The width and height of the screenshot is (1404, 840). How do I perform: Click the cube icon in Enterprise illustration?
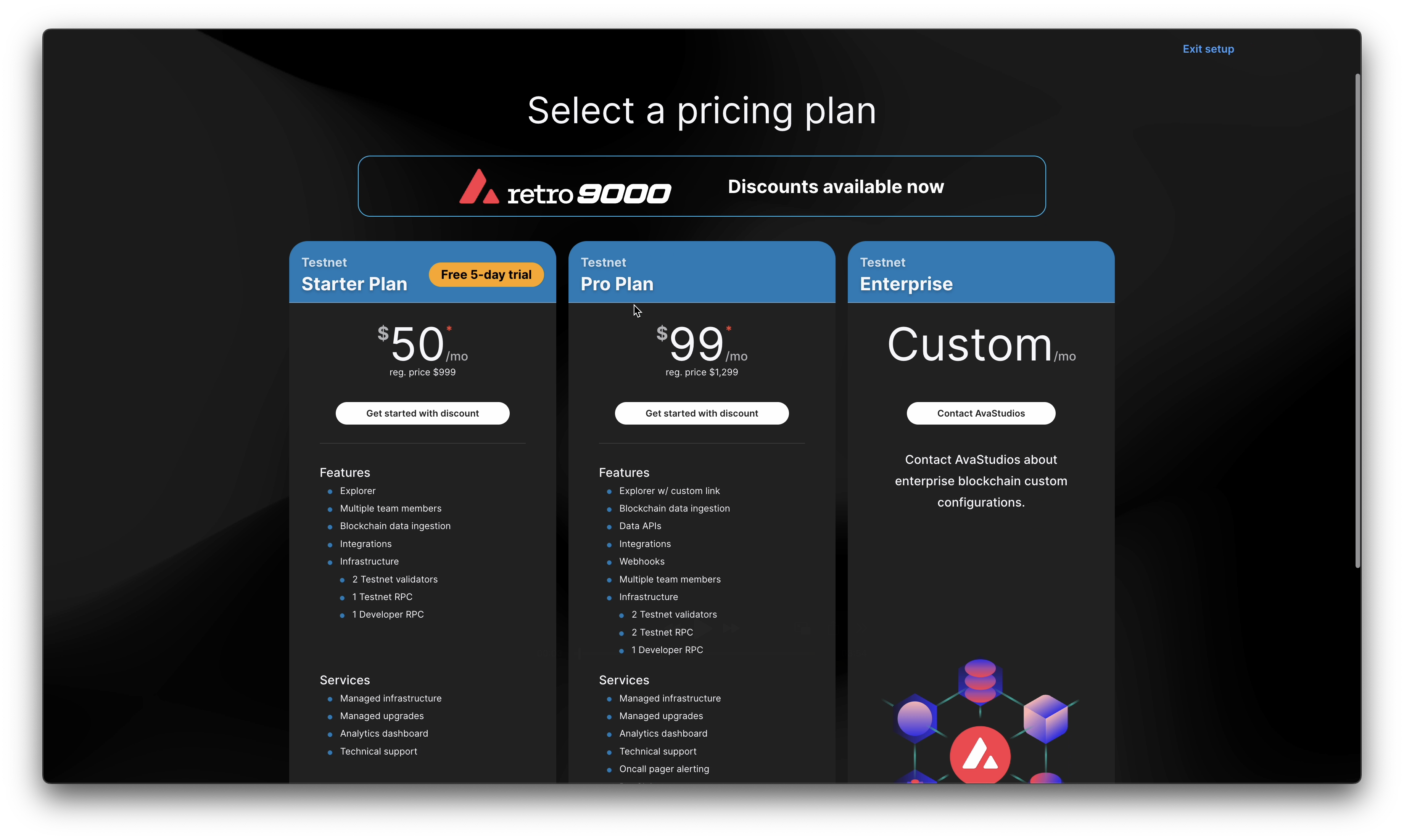1045,718
